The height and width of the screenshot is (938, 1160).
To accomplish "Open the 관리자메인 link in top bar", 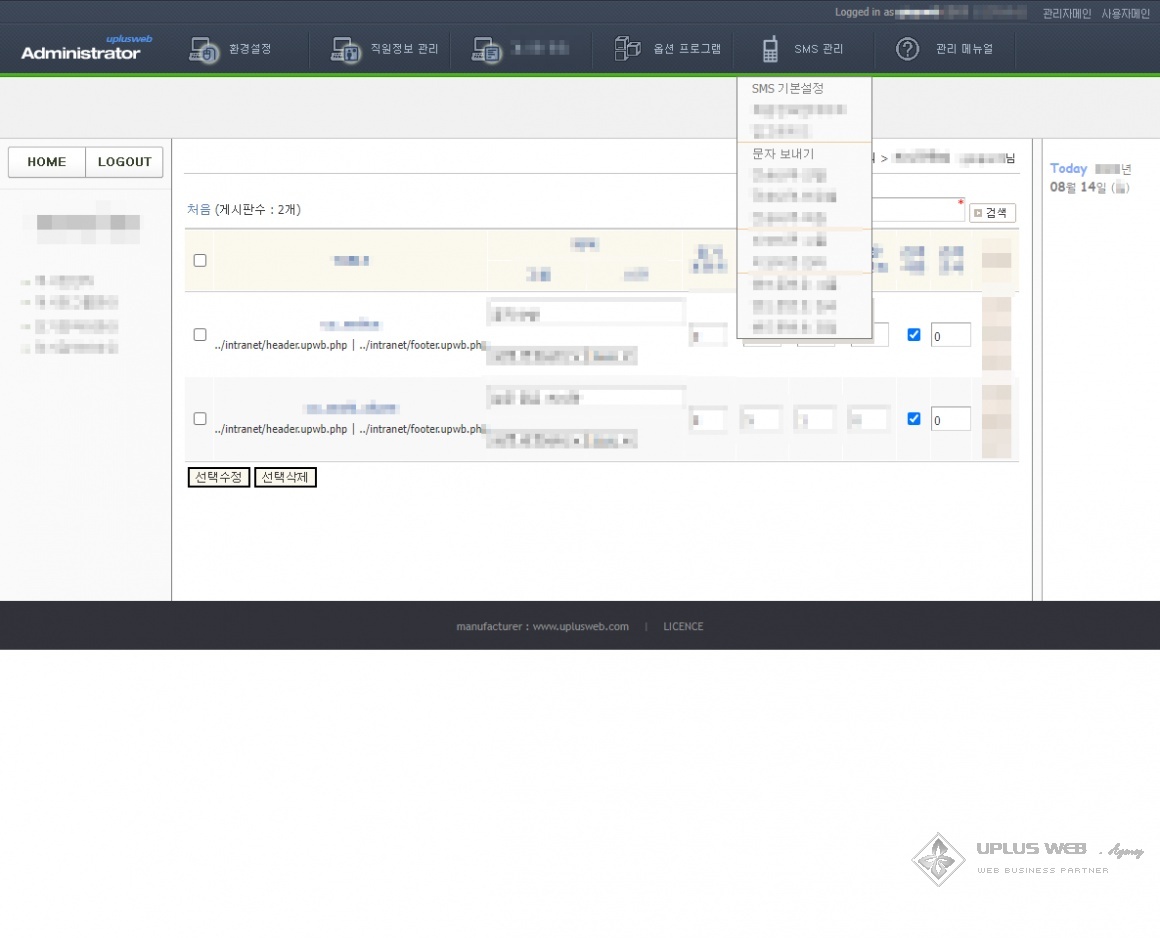I will tap(1066, 14).
